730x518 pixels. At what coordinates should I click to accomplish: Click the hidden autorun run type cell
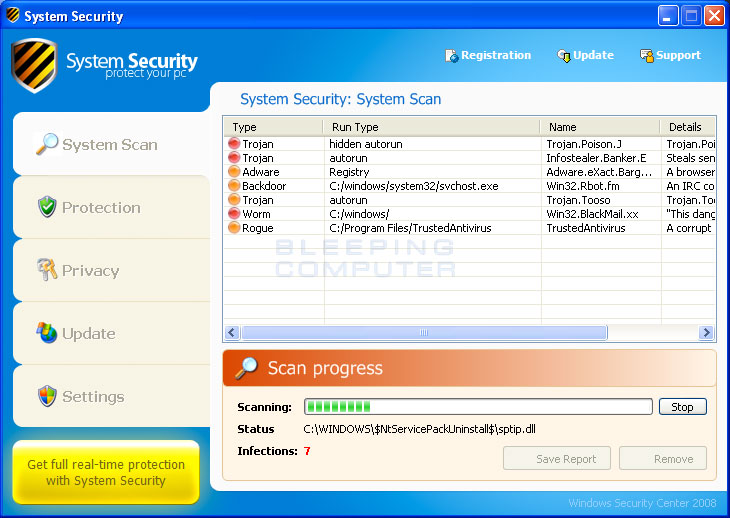click(x=365, y=144)
